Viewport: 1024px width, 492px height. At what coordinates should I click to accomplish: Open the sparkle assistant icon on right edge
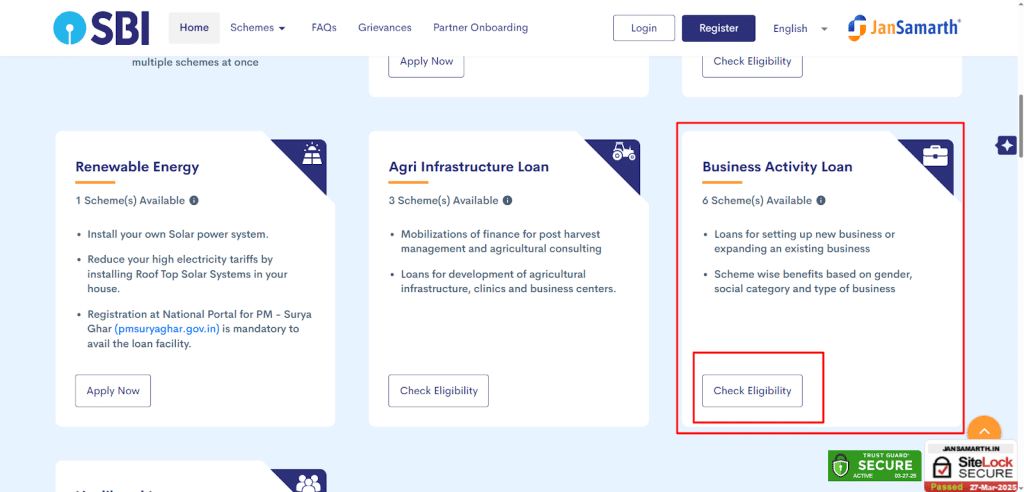click(1006, 146)
